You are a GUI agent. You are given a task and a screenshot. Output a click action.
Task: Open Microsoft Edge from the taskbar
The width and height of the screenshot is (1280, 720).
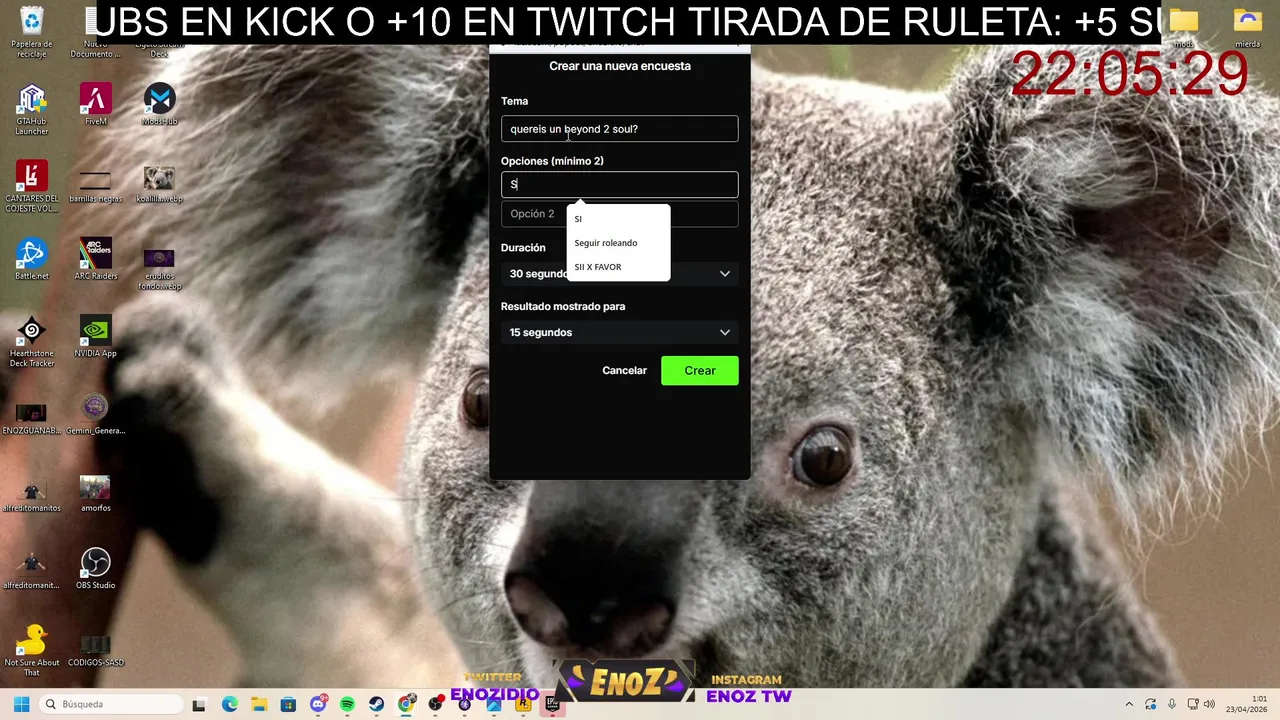coord(229,704)
